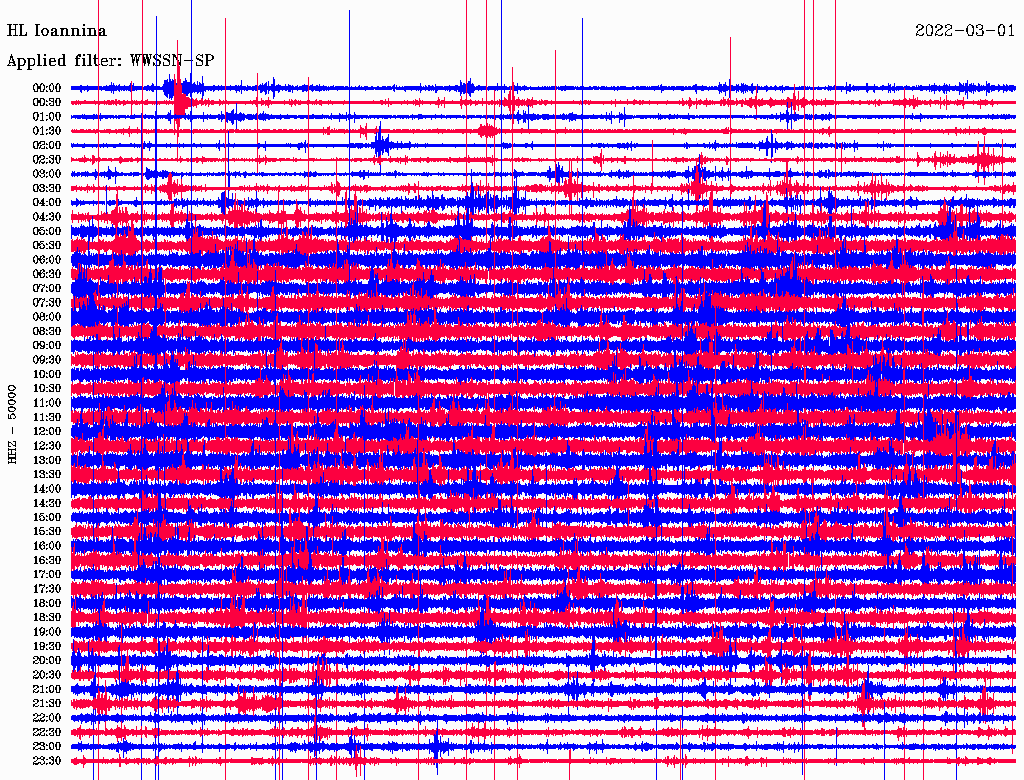Select the 09:30 time row label
This screenshot has height=780, width=1024.
click(47, 360)
